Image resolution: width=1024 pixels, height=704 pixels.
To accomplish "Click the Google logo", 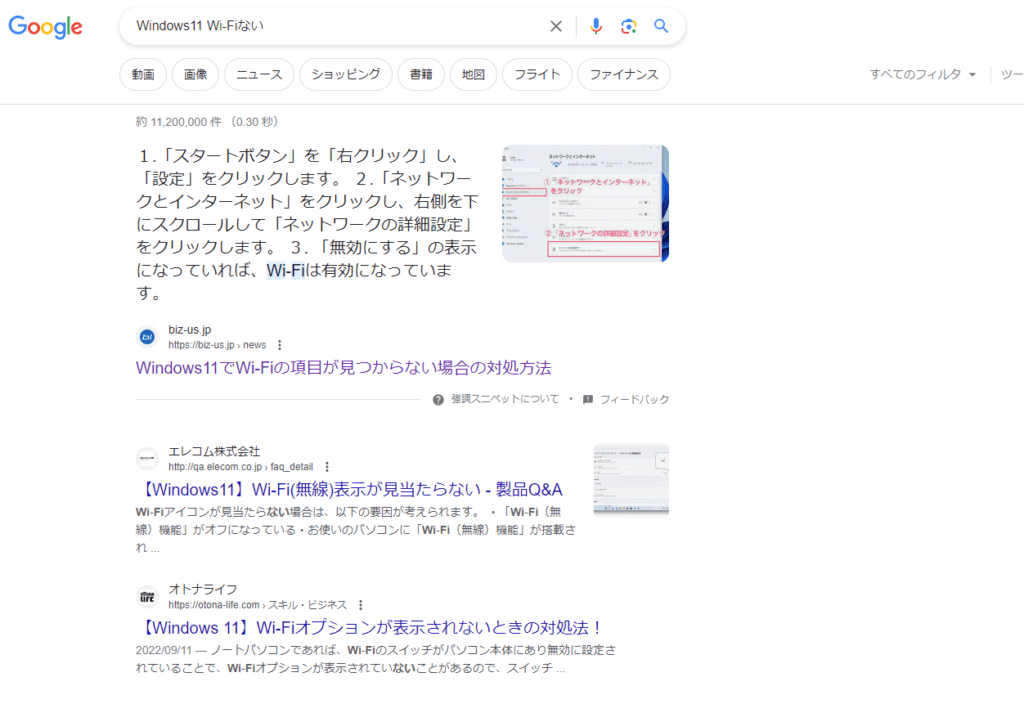I will (x=46, y=27).
